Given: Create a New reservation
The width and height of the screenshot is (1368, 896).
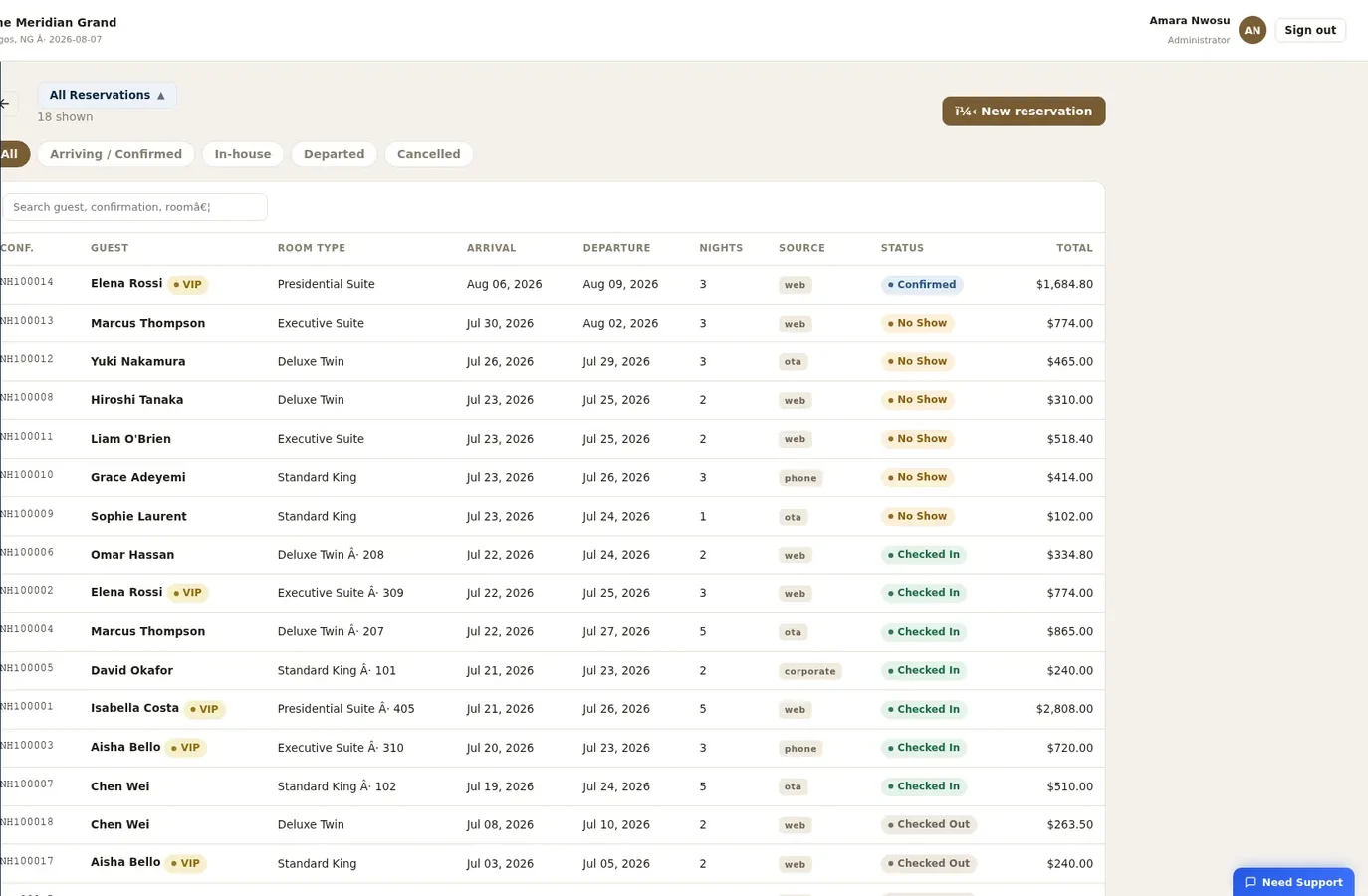Looking at the screenshot, I should coord(1024,112).
